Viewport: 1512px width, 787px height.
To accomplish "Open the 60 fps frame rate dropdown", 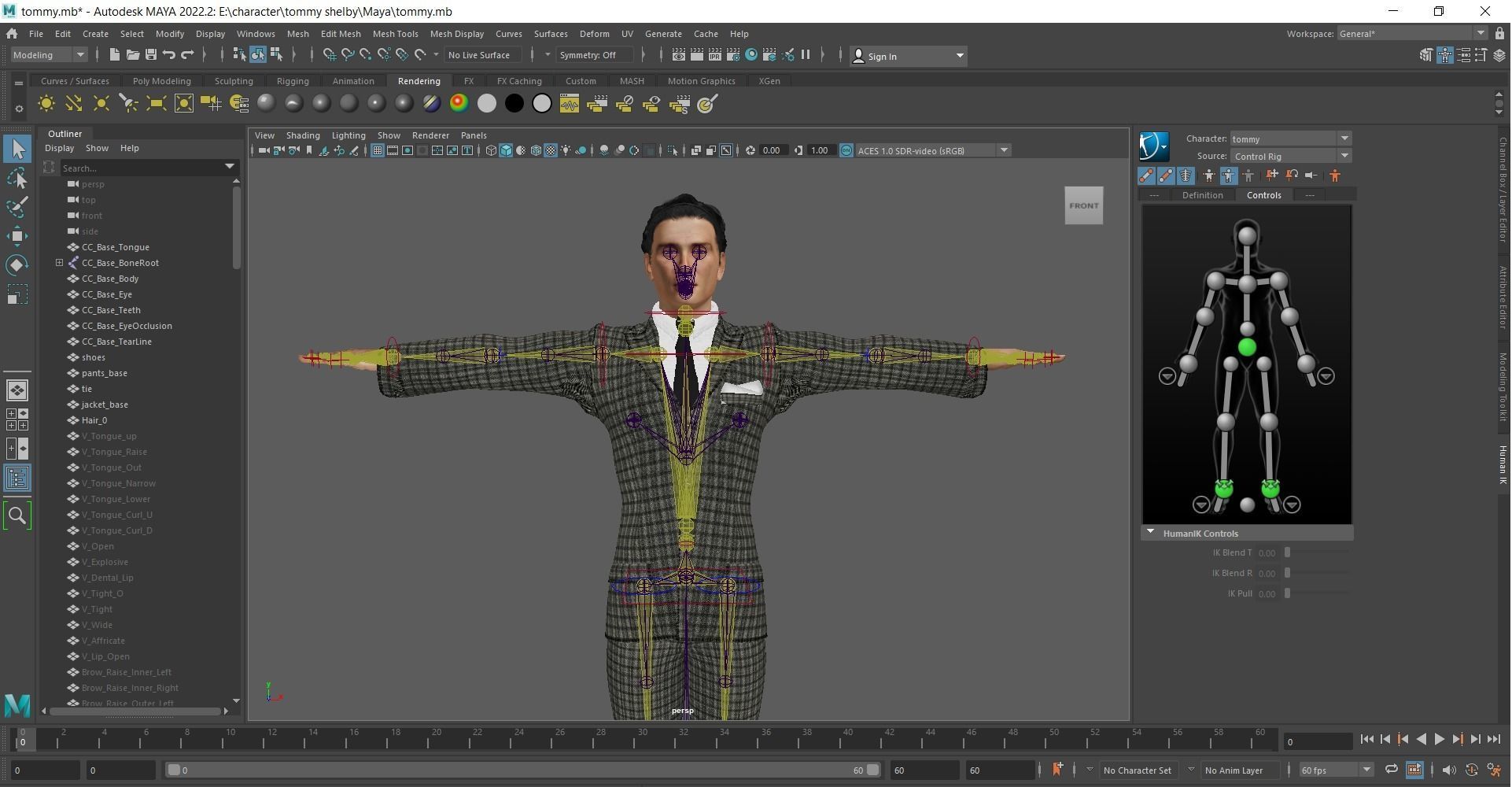I will tap(1335, 770).
